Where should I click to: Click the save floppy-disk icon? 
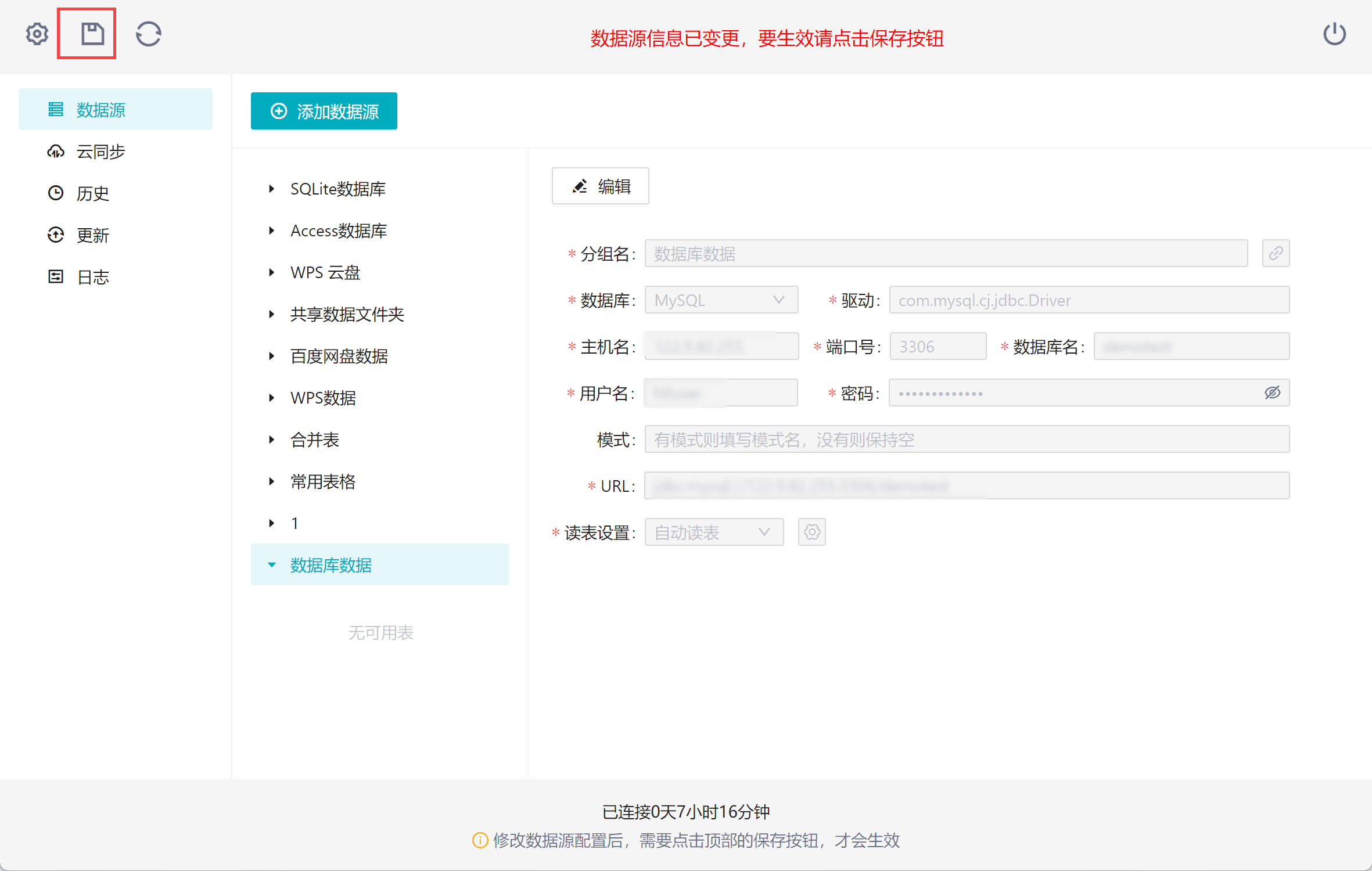92,34
